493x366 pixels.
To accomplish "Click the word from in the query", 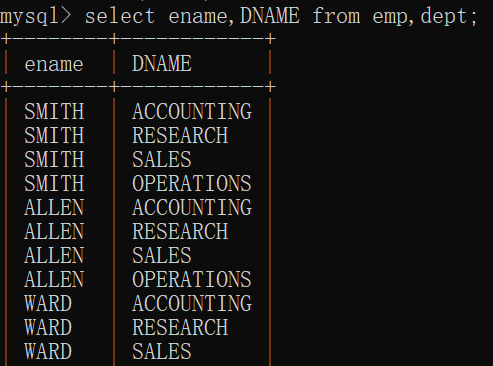I will click(x=336, y=16).
